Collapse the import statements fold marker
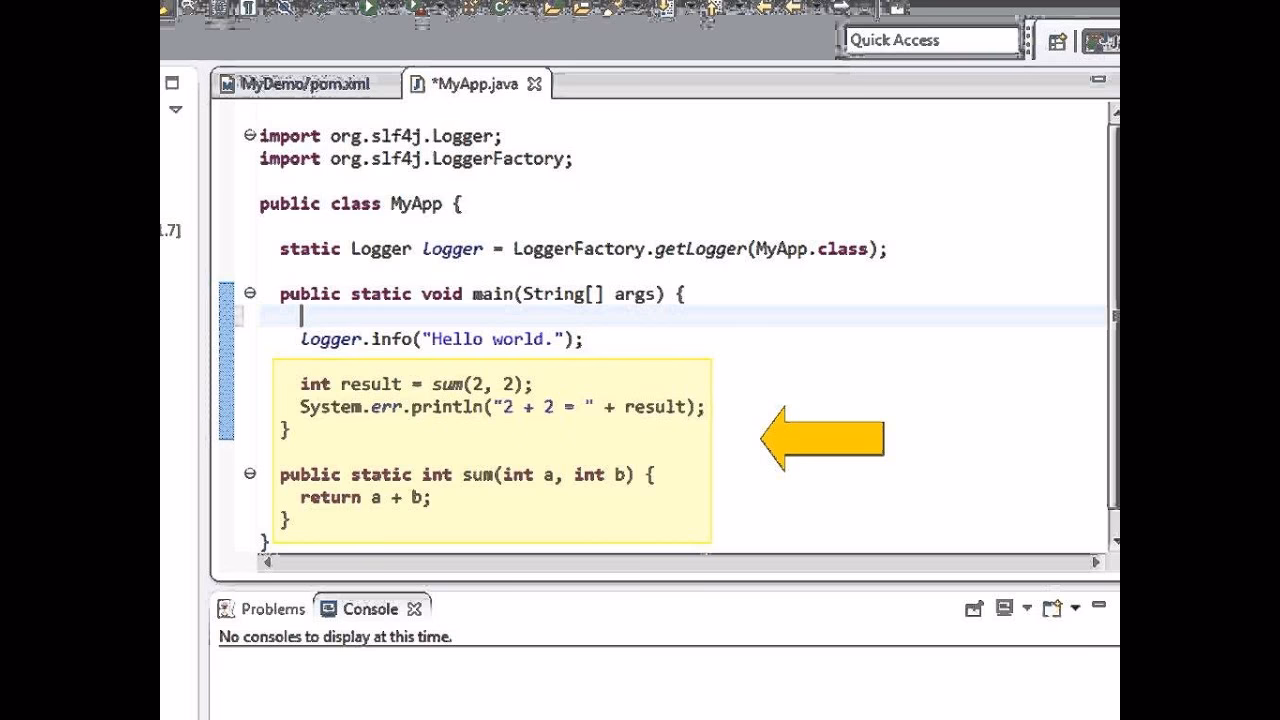This screenshot has height=720, width=1280. click(249, 135)
